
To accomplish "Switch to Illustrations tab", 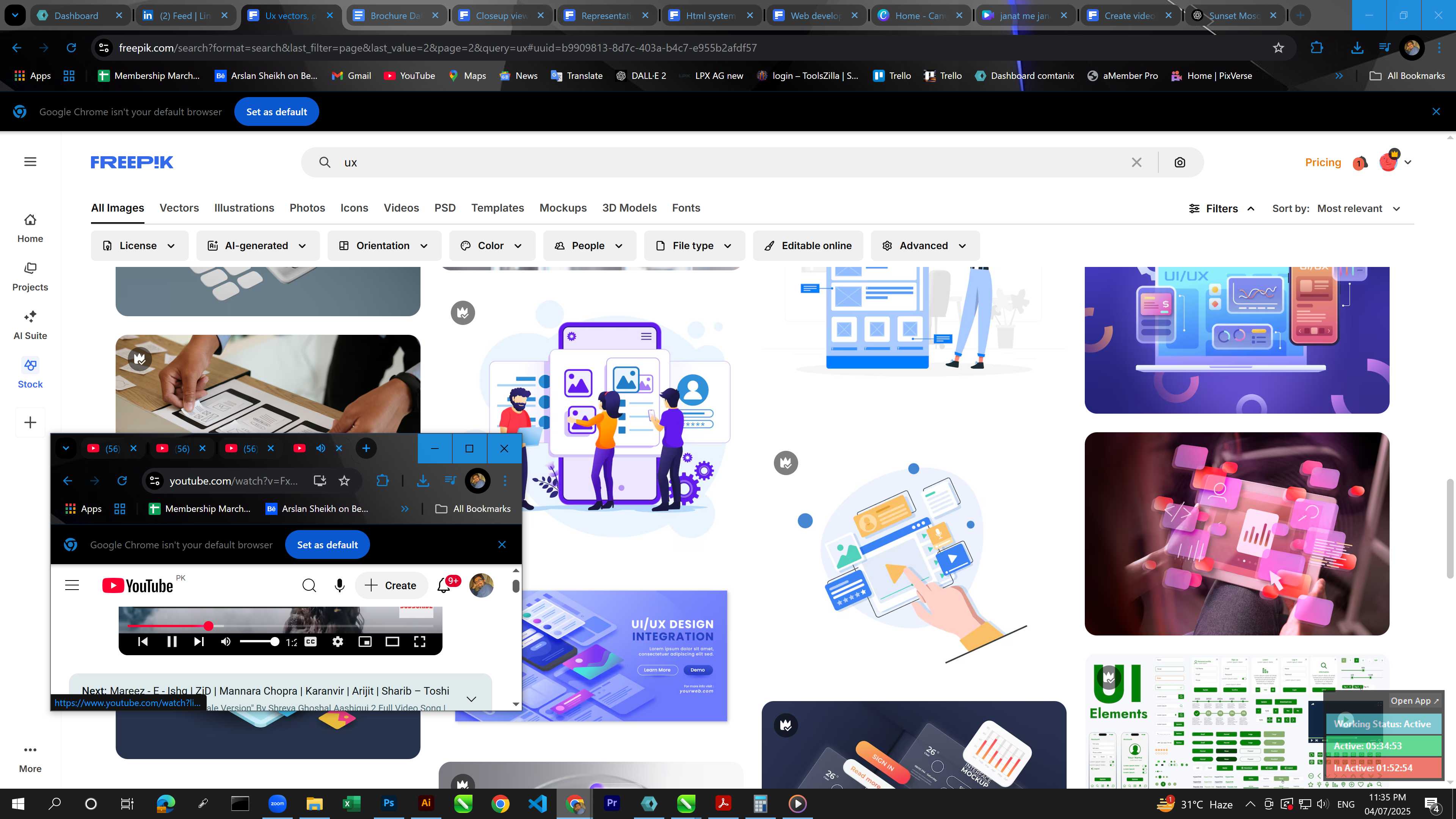I will [x=244, y=208].
